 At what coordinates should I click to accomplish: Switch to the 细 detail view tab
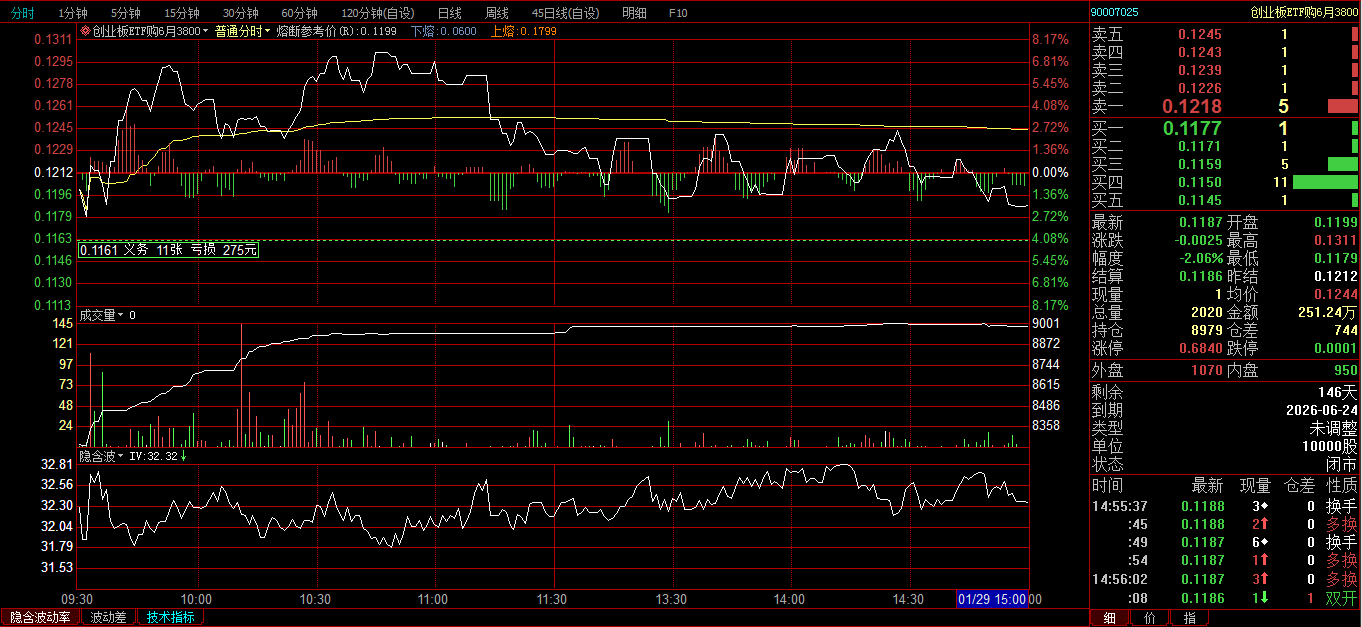tap(1110, 618)
